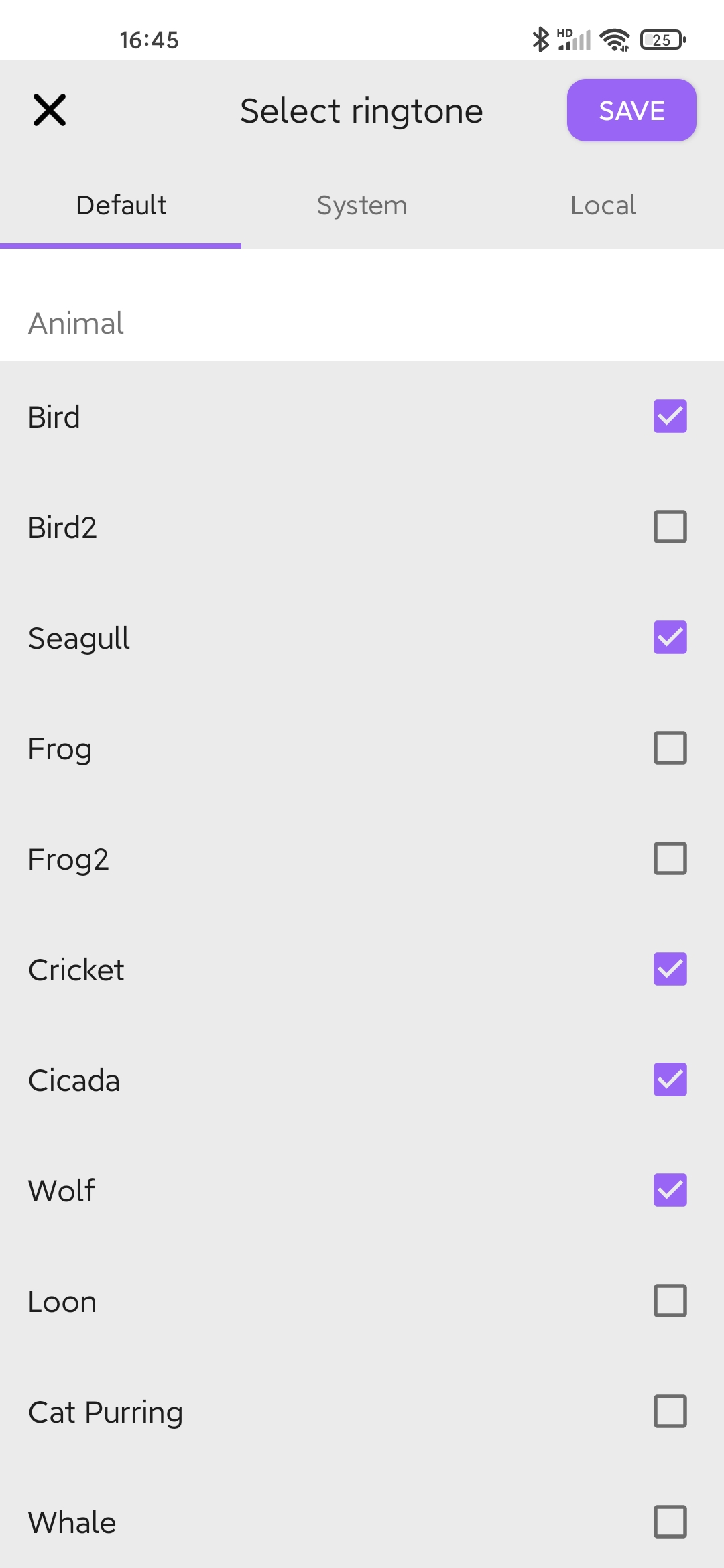Viewport: 724px width, 1568px height.
Task: Uncheck the Bird ringtone checkbox
Action: (670, 416)
